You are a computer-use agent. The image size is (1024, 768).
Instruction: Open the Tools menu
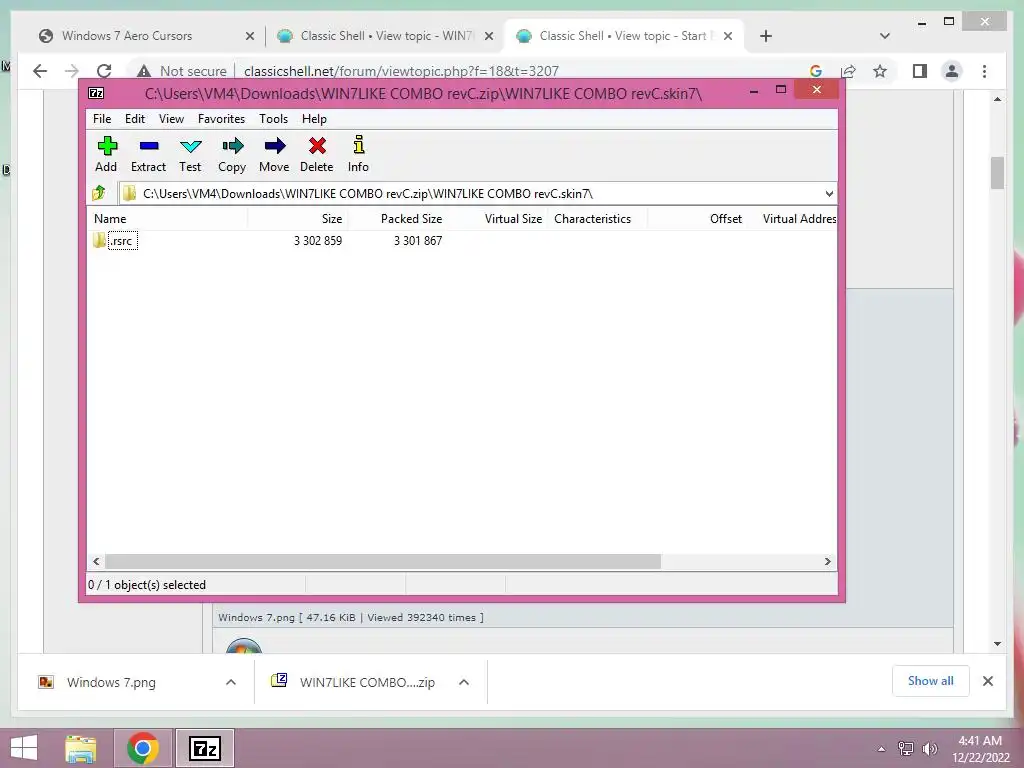coord(273,119)
